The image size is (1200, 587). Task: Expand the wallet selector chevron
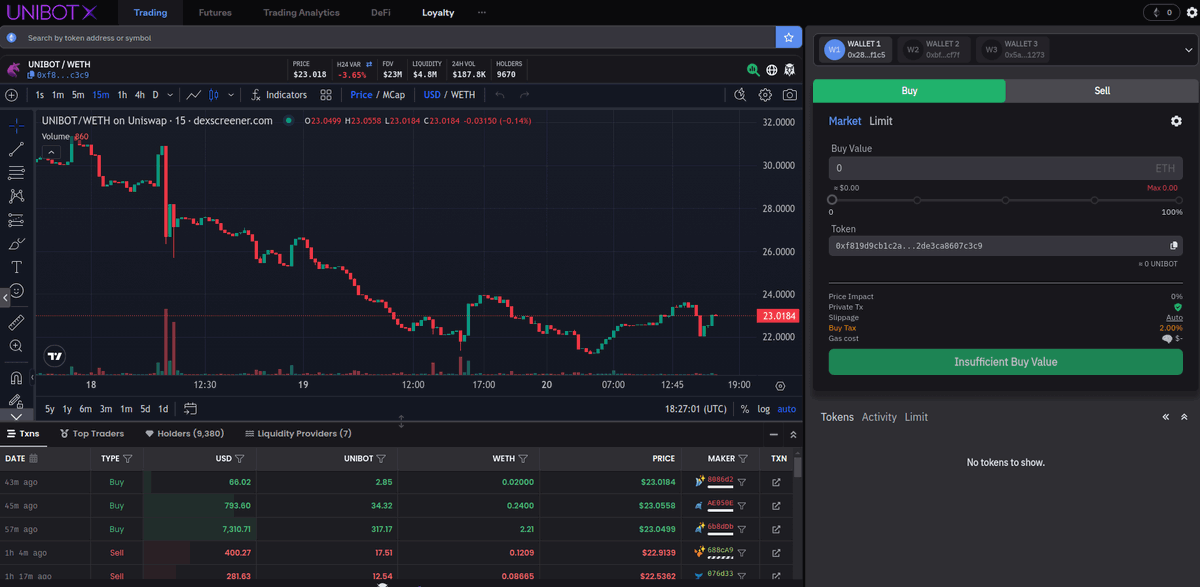tap(1187, 49)
